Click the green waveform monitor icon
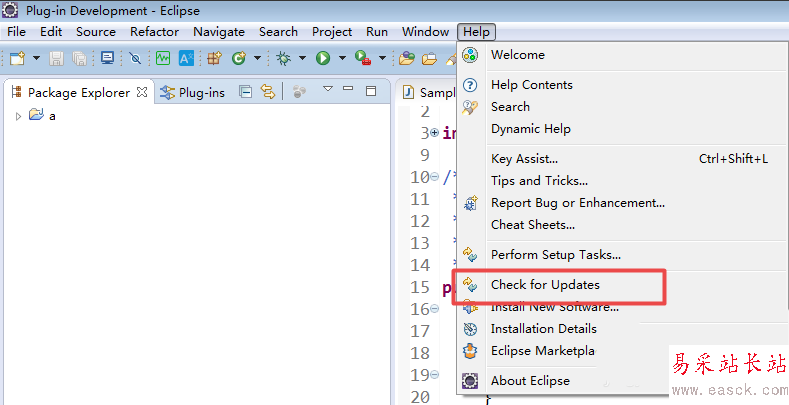Screen dimensions: 789x405 (163, 58)
